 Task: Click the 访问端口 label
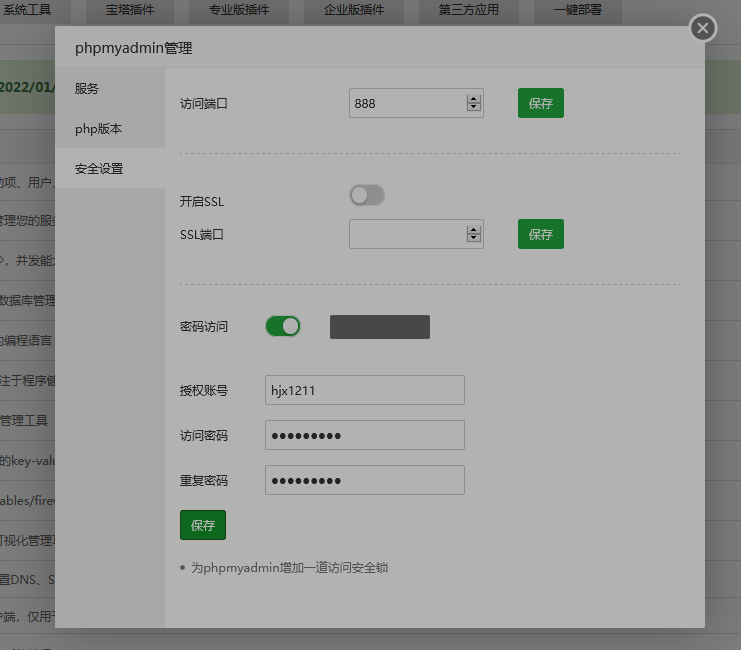(204, 104)
